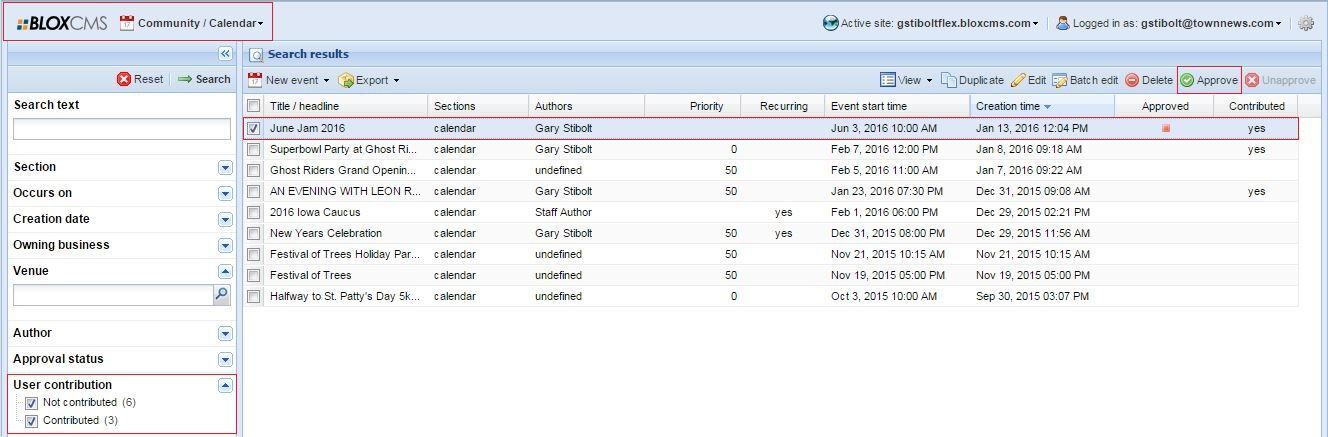Viewport: 1328px width, 437px height.
Task: Select the New Years Celebration title
Action: tap(326, 233)
